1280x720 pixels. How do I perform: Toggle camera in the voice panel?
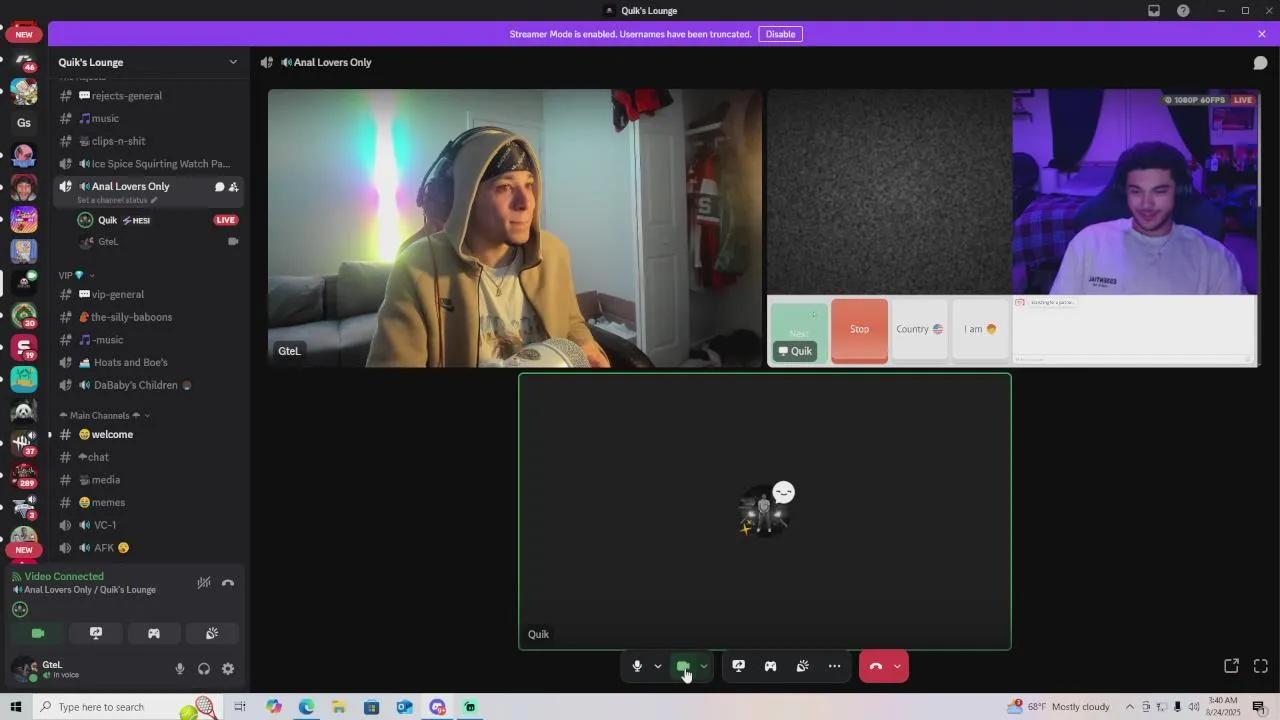(38, 633)
